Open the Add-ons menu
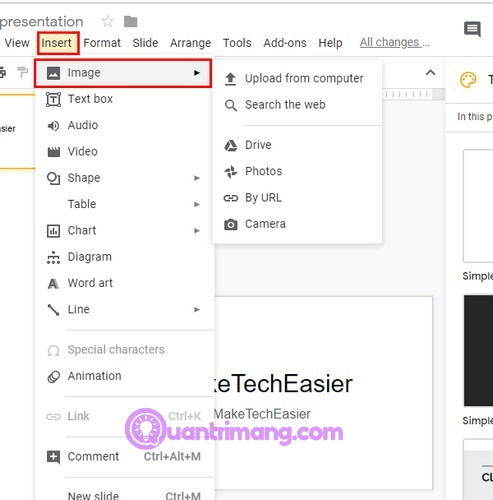Image resolution: width=493 pixels, height=500 pixels. [285, 43]
